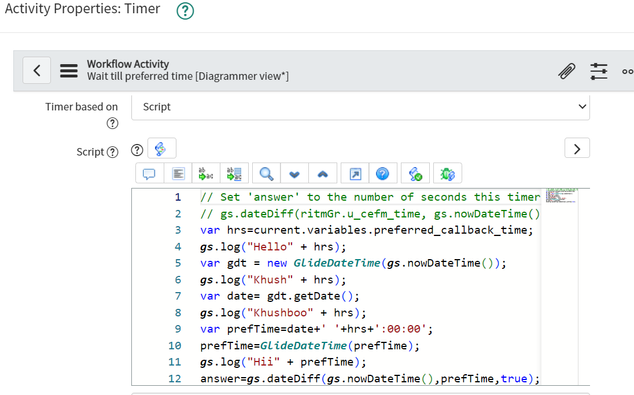This screenshot has width=634, height=395.
Task: Toggle full screen script editor
Action: 355,174
